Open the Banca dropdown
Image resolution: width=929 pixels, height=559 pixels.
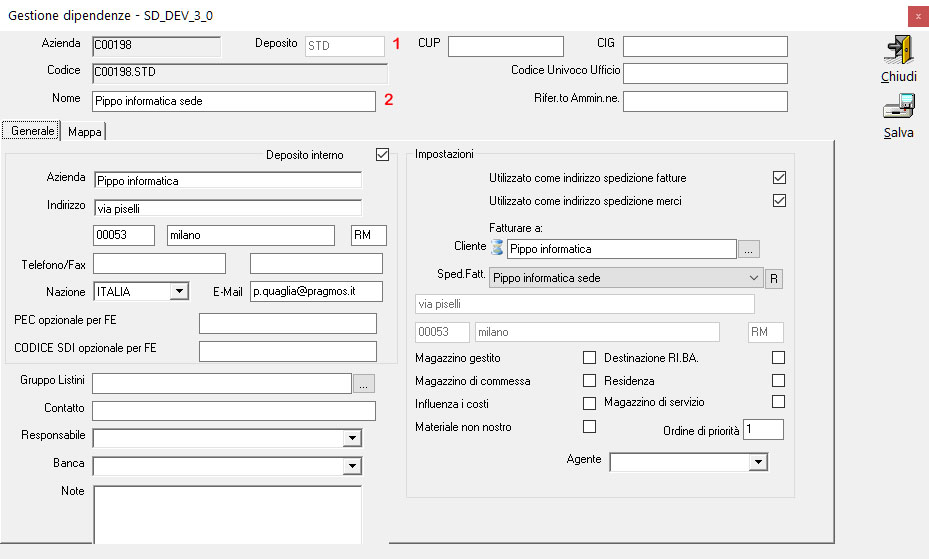tap(352, 466)
